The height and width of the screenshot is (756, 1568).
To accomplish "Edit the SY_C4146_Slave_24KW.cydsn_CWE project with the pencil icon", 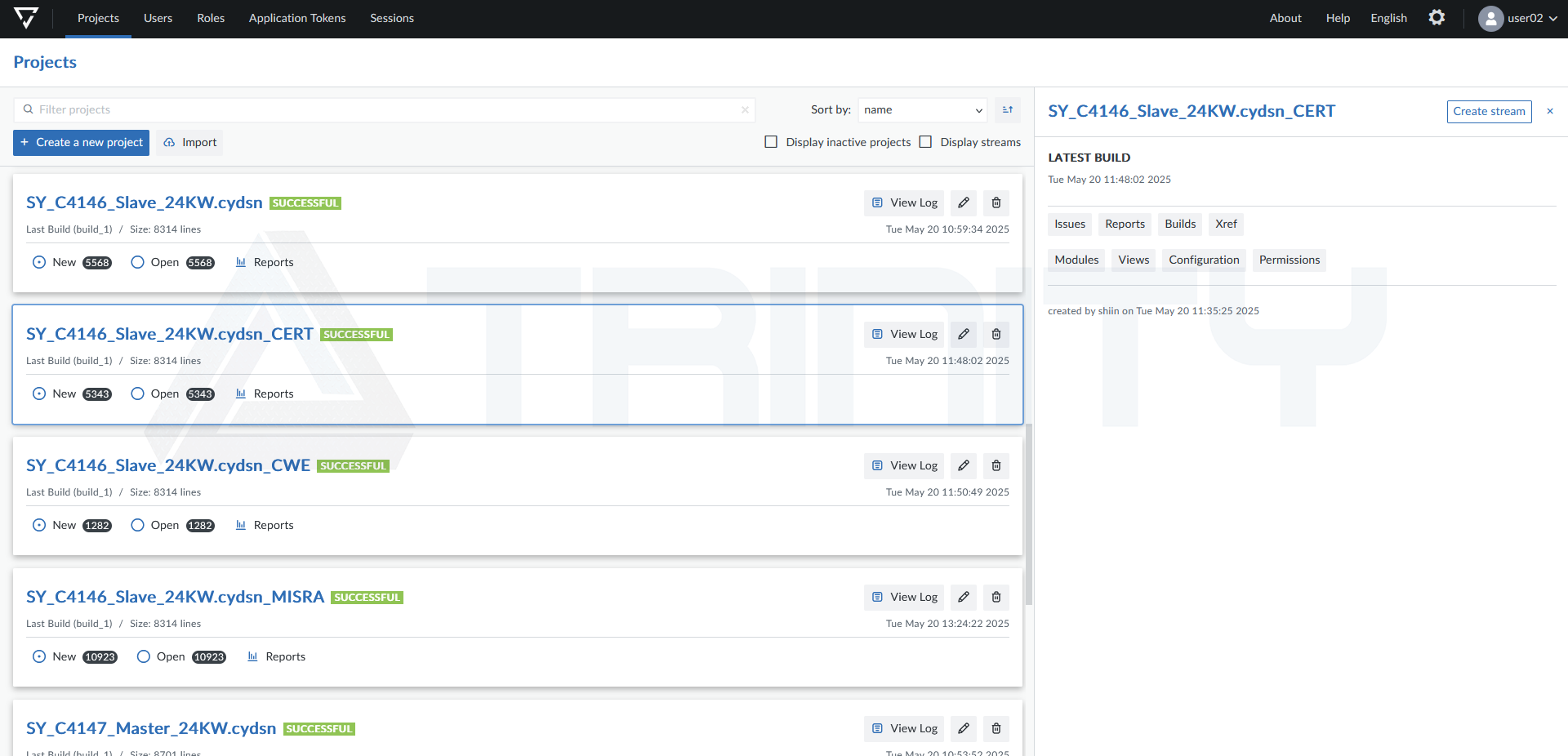I will 964,465.
